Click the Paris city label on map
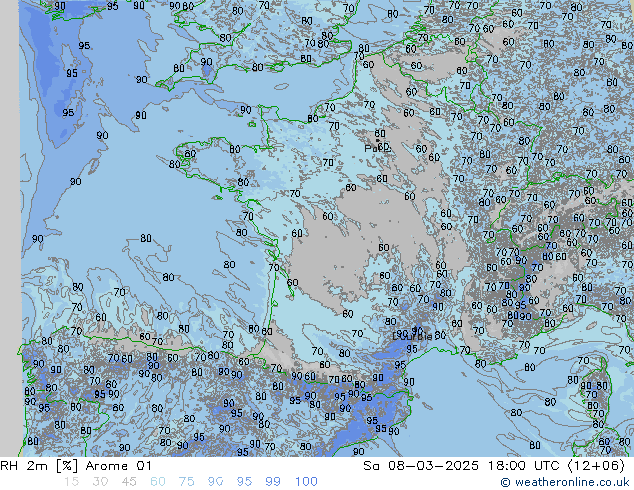 [x=378, y=148]
